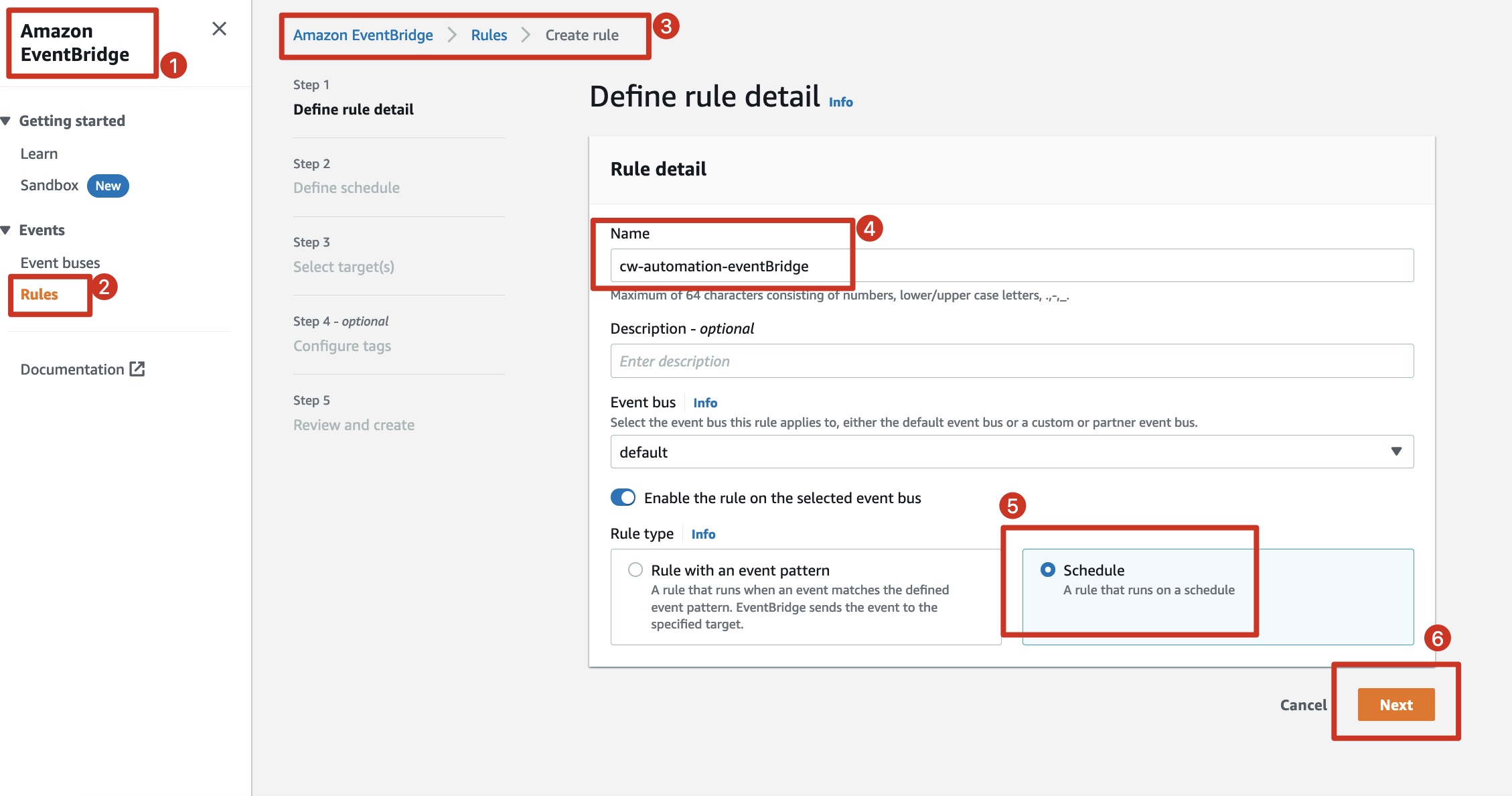Click the Cancel button
1512x796 pixels.
coord(1302,704)
